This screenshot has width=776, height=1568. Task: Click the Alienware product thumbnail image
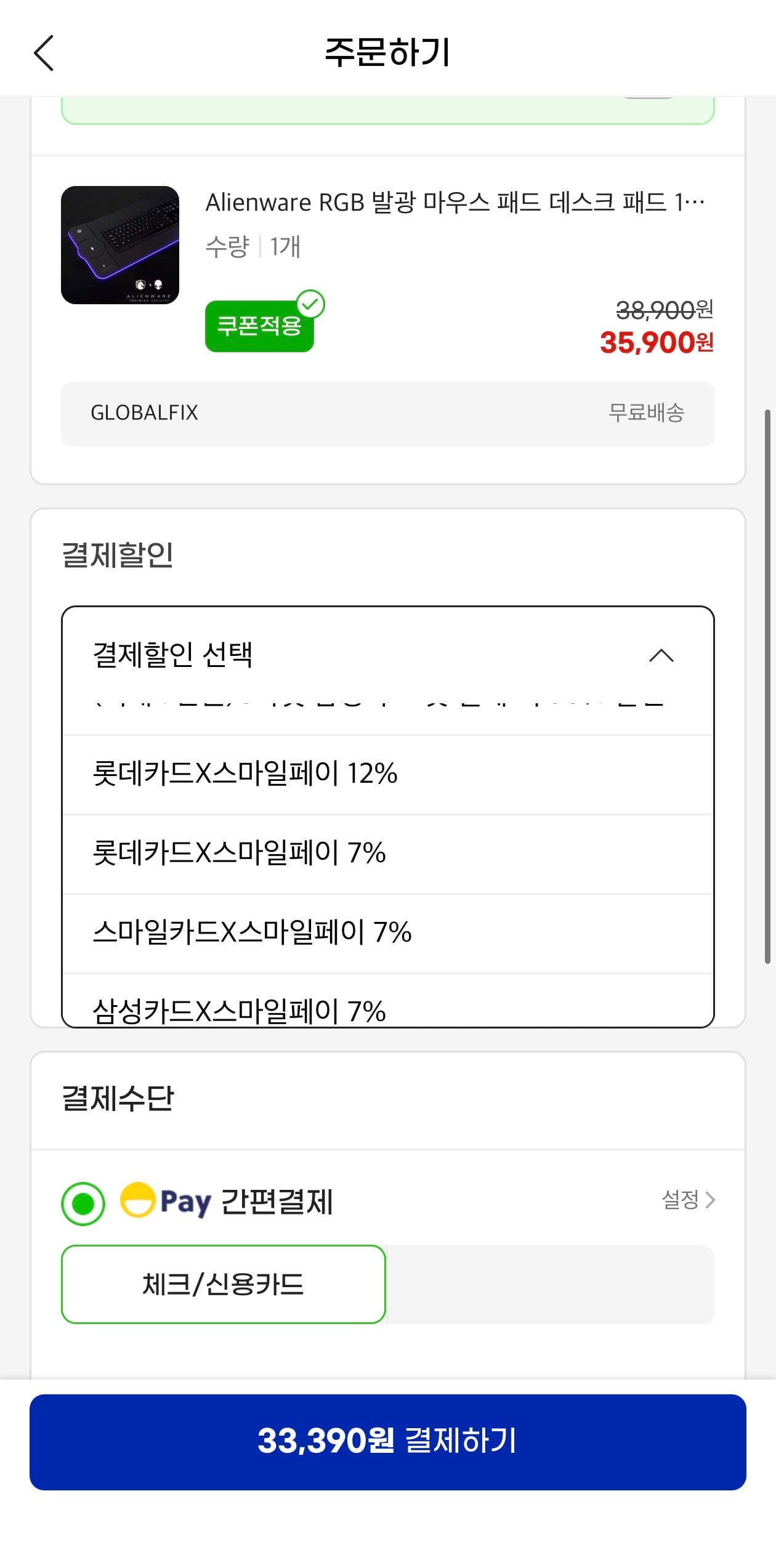pos(121,245)
